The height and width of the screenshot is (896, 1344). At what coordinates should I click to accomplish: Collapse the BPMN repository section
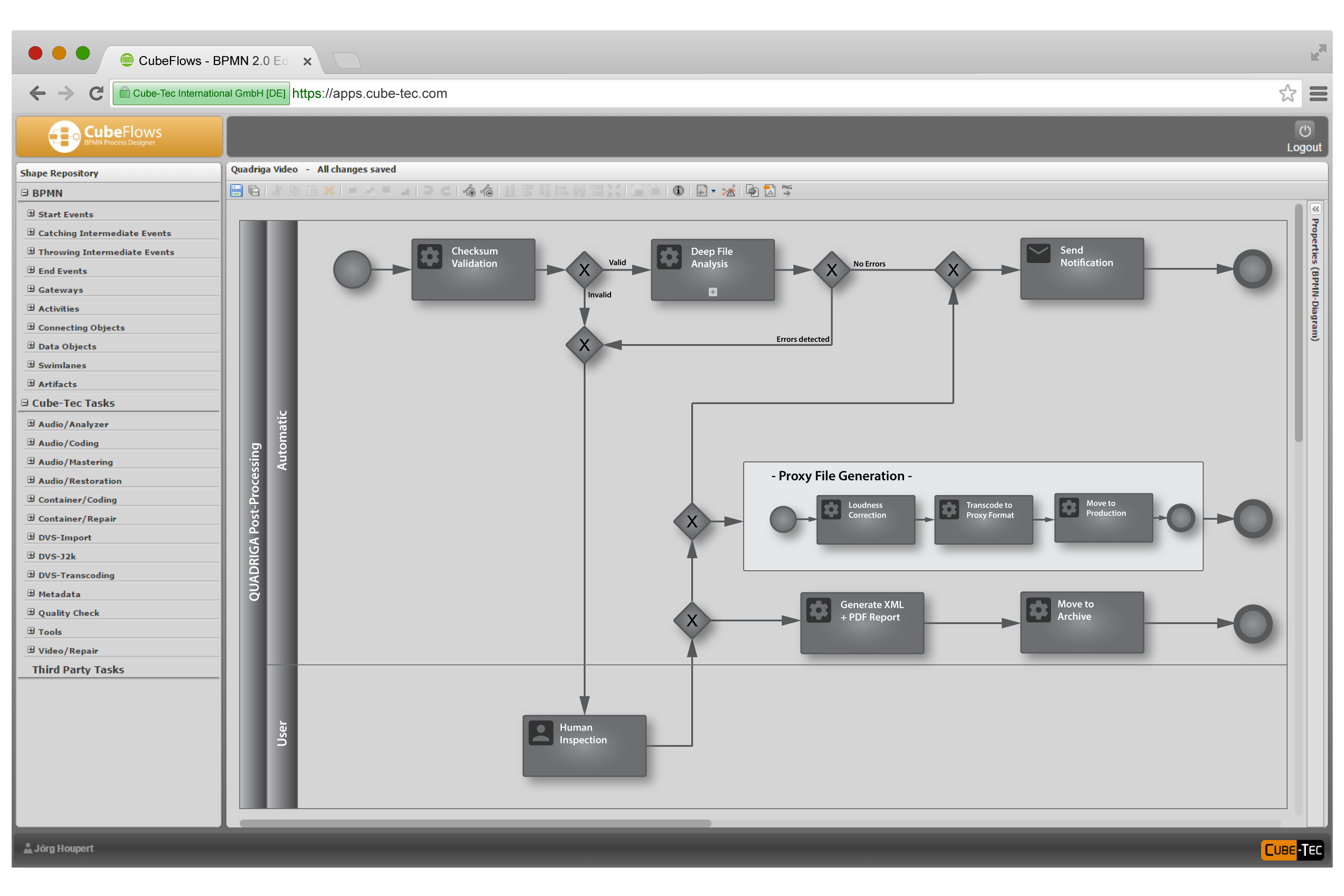[x=25, y=193]
